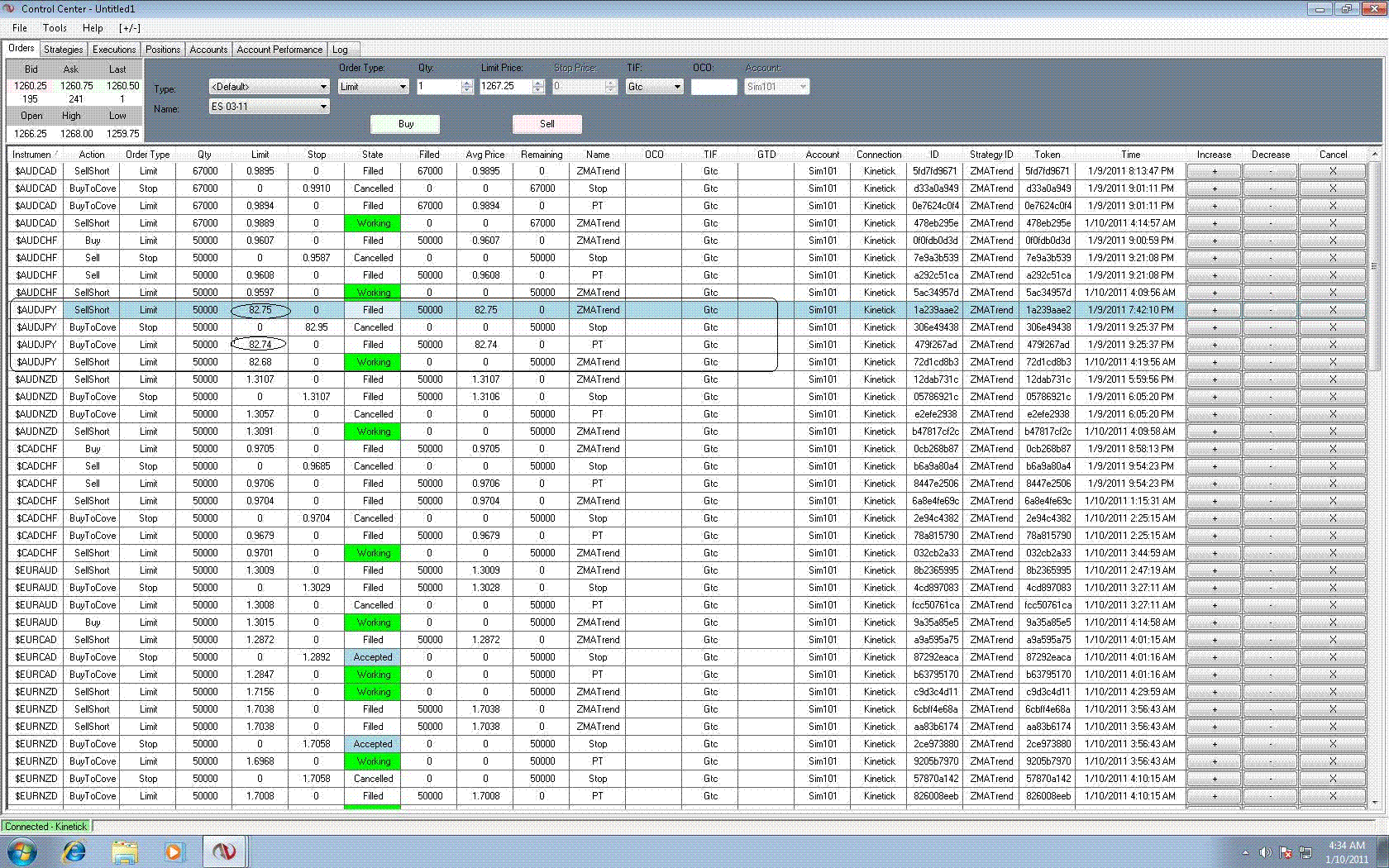Open the Tools menu
The width and height of the screenshot is (1389, 868).
55,28
